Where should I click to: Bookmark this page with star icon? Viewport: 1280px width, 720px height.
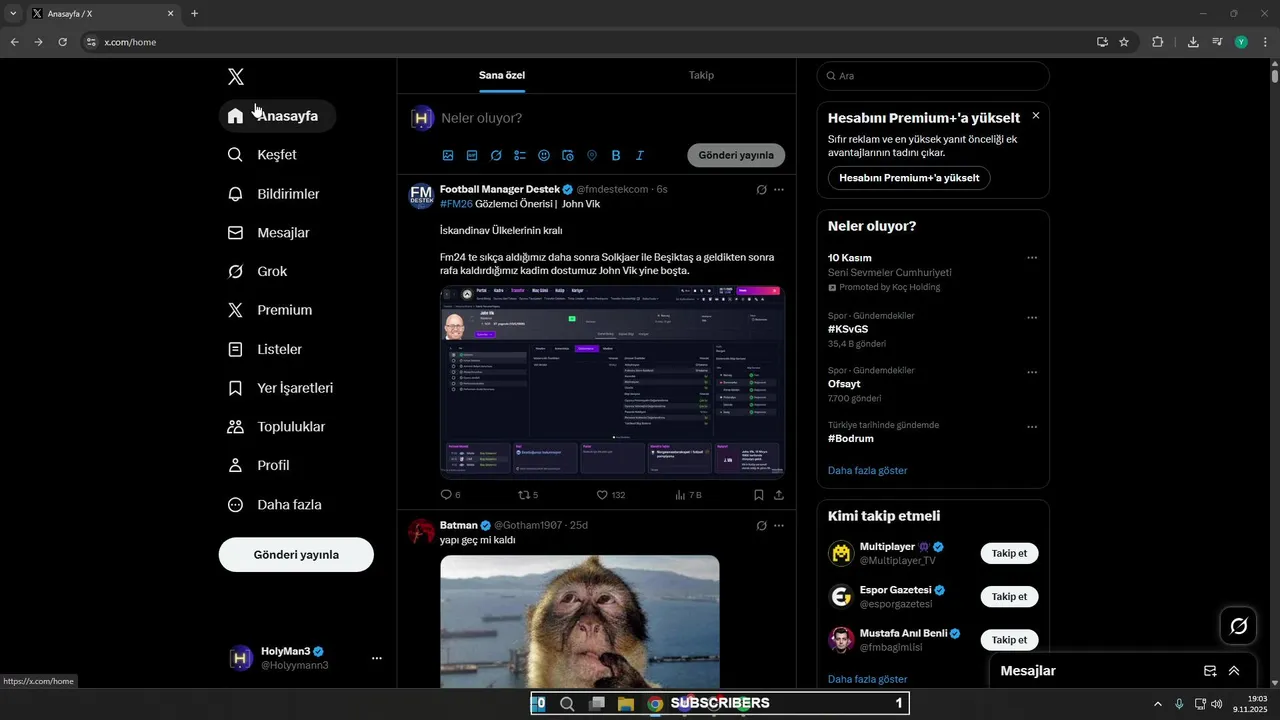pos(1124,42)
